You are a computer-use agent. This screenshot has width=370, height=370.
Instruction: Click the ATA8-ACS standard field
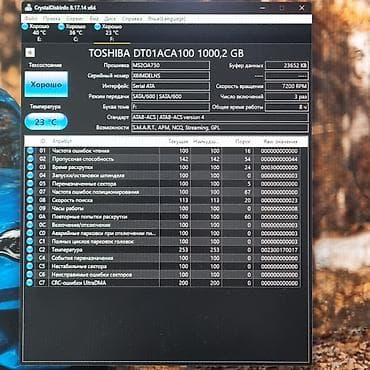point(220,117)
